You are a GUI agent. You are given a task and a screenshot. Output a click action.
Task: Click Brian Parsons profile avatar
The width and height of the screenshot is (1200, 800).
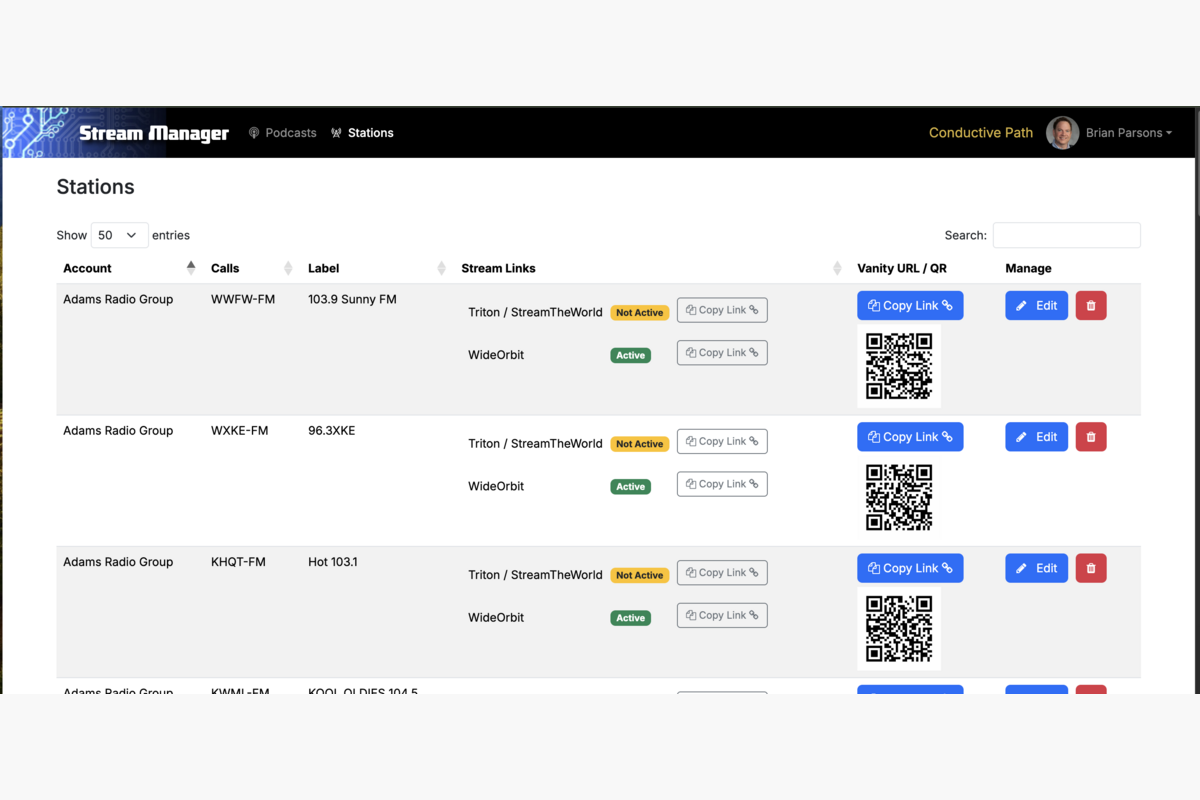[1062, 133]
